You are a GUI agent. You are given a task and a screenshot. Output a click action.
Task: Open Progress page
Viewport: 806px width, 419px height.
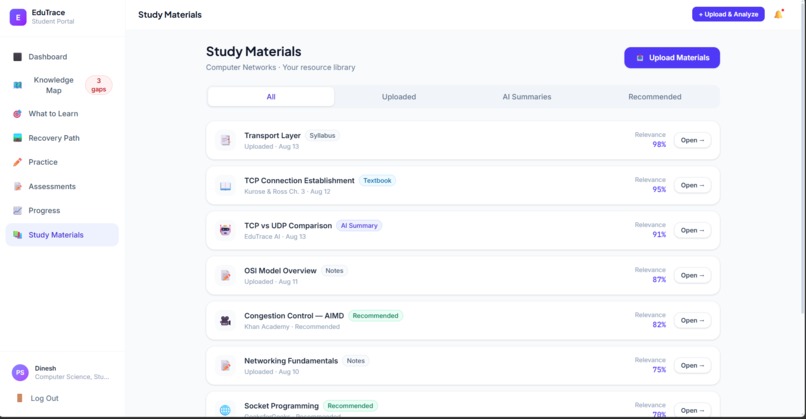62,210
